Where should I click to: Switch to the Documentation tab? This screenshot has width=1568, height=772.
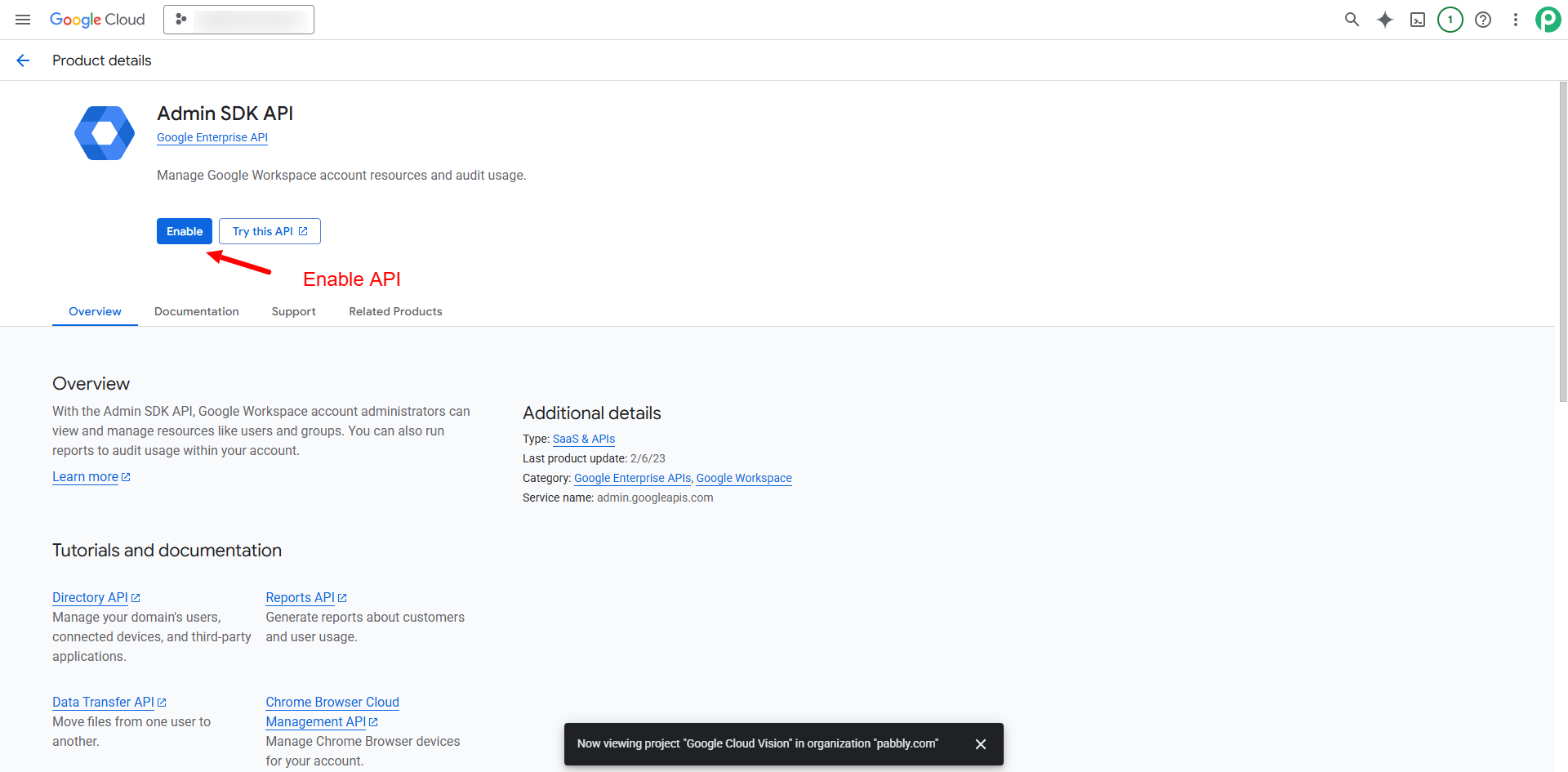pyautogui.click(x=196, y=311)
